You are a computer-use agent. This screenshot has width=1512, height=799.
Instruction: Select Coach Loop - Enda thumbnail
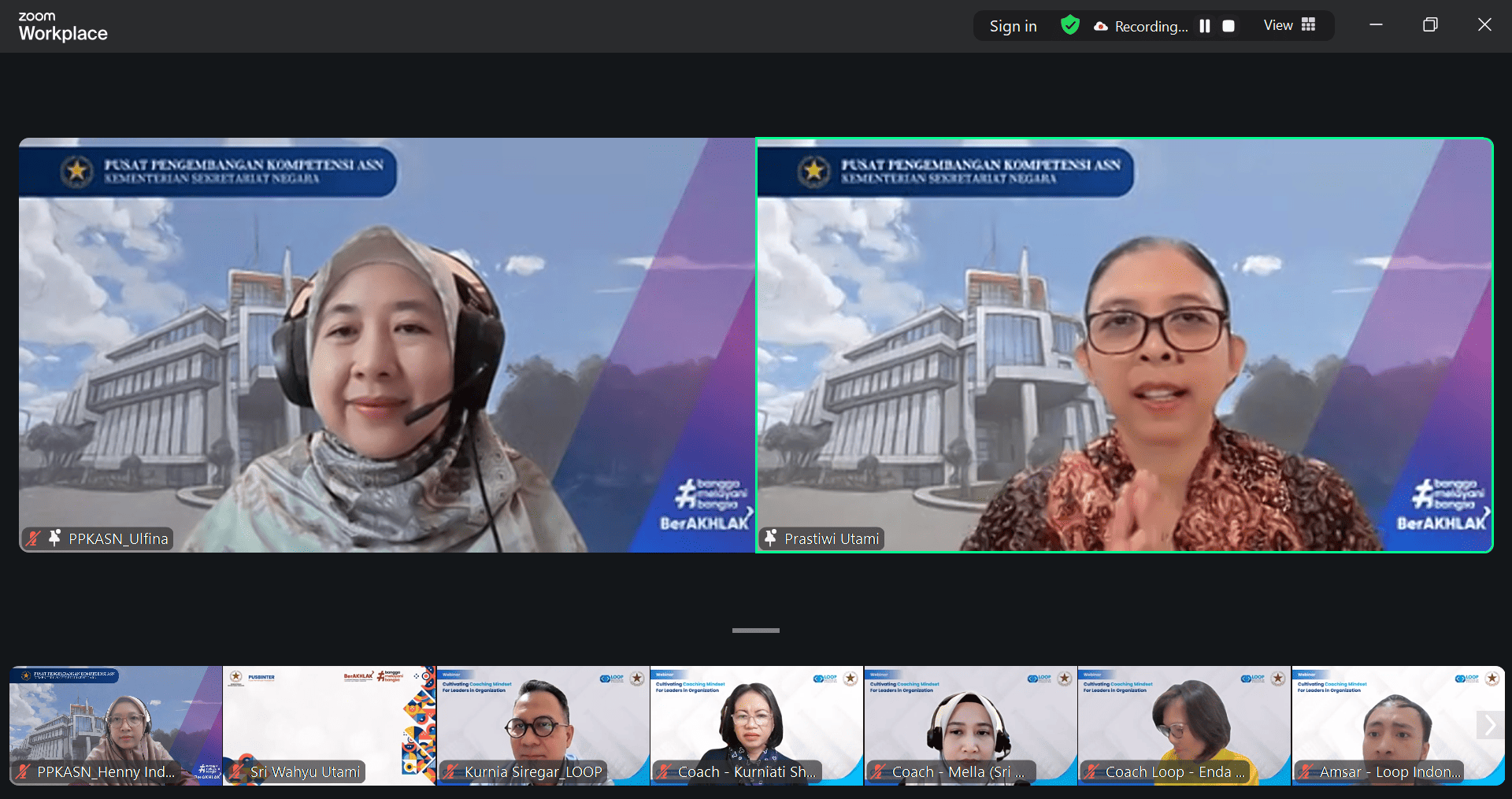click(x=1184, y=725)
